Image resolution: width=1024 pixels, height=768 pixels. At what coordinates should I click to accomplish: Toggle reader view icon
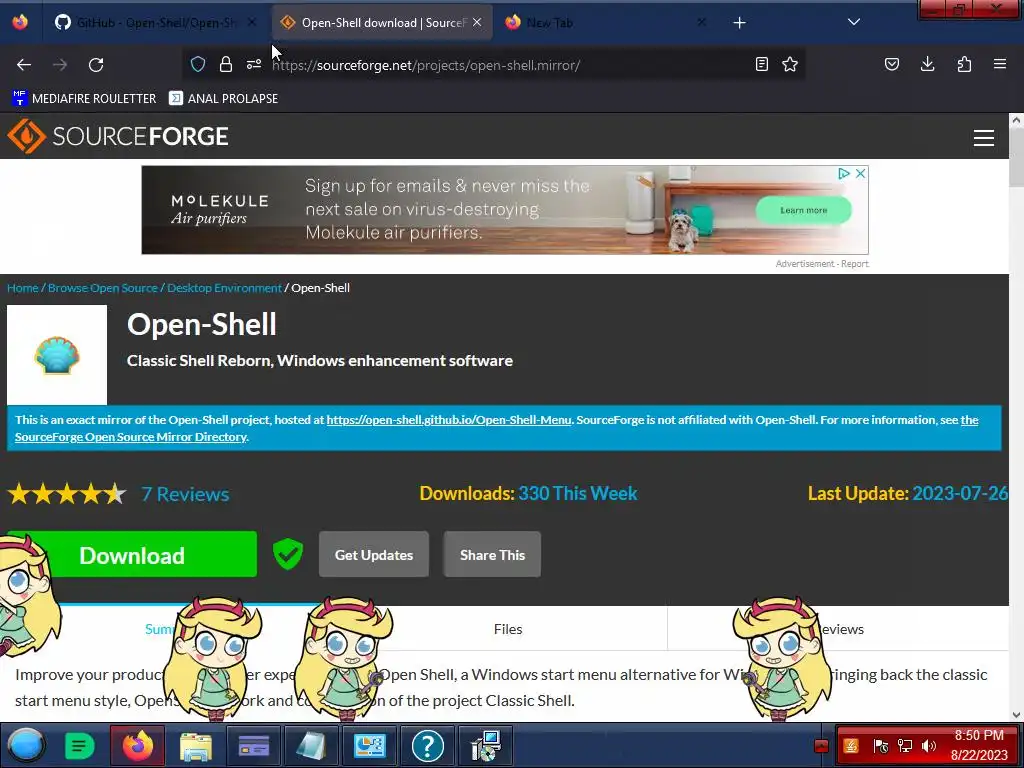(761, 64)
